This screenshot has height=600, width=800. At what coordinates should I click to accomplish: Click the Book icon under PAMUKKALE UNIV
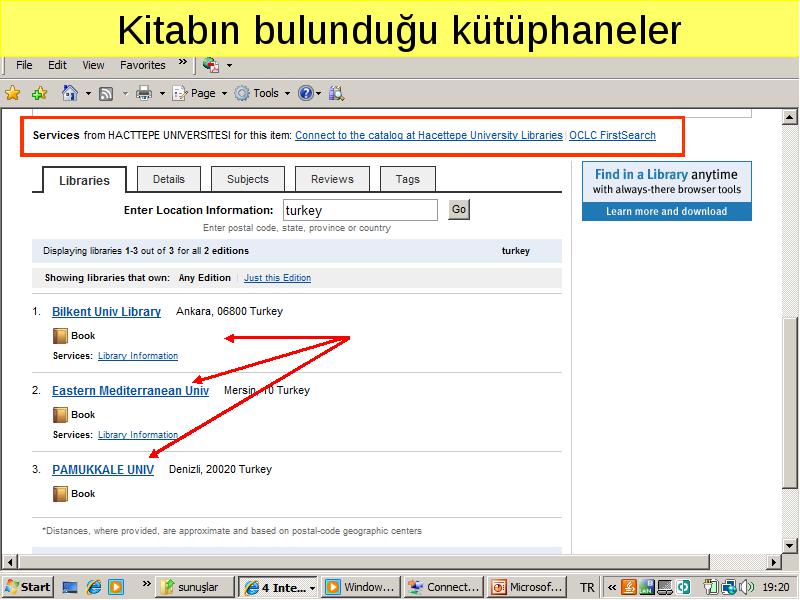pos(60,494)
